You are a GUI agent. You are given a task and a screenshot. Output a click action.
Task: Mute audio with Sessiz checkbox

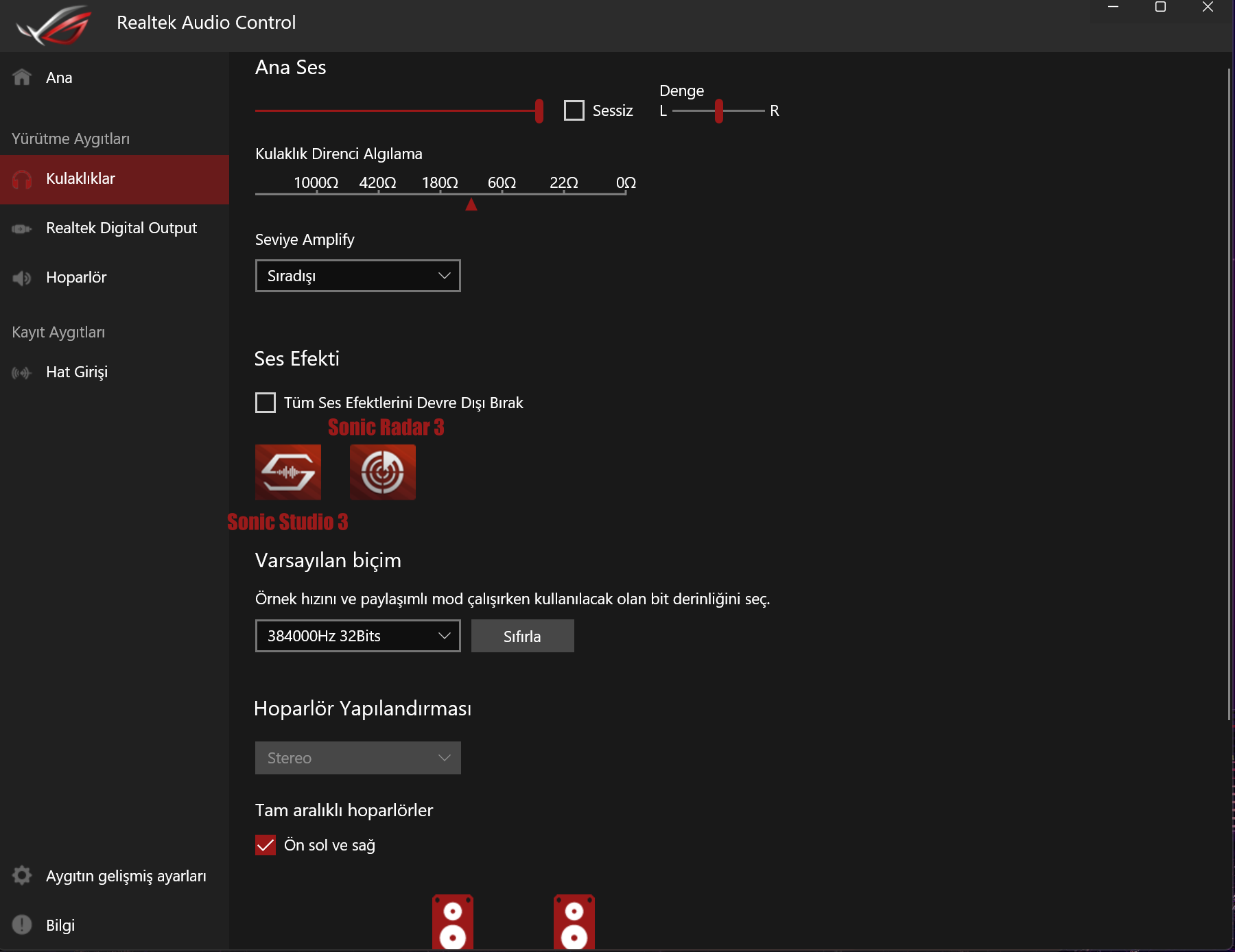574,110
